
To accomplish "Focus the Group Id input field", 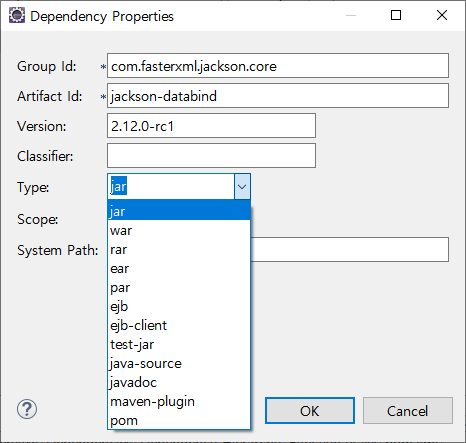I will pos(278,66).
